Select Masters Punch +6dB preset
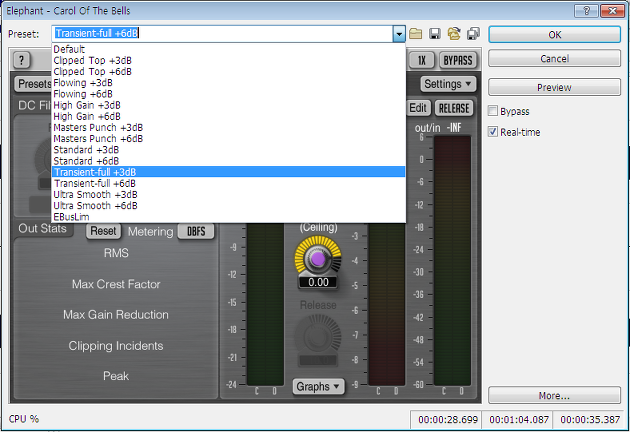 [229, 139]
